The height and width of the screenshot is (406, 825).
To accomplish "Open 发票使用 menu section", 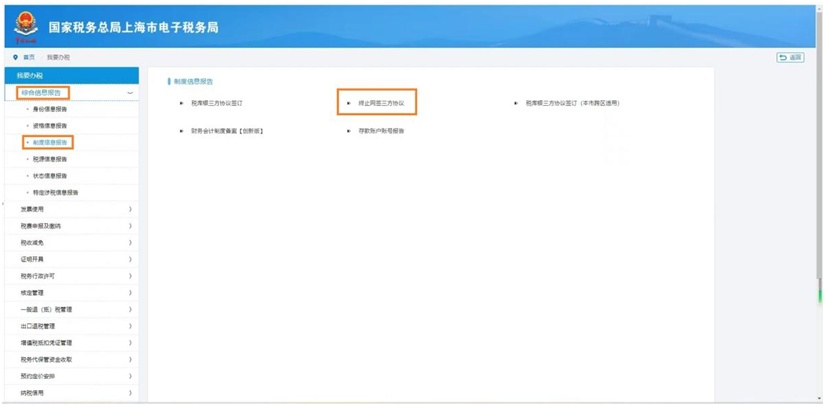I will (x=33, y=209).
